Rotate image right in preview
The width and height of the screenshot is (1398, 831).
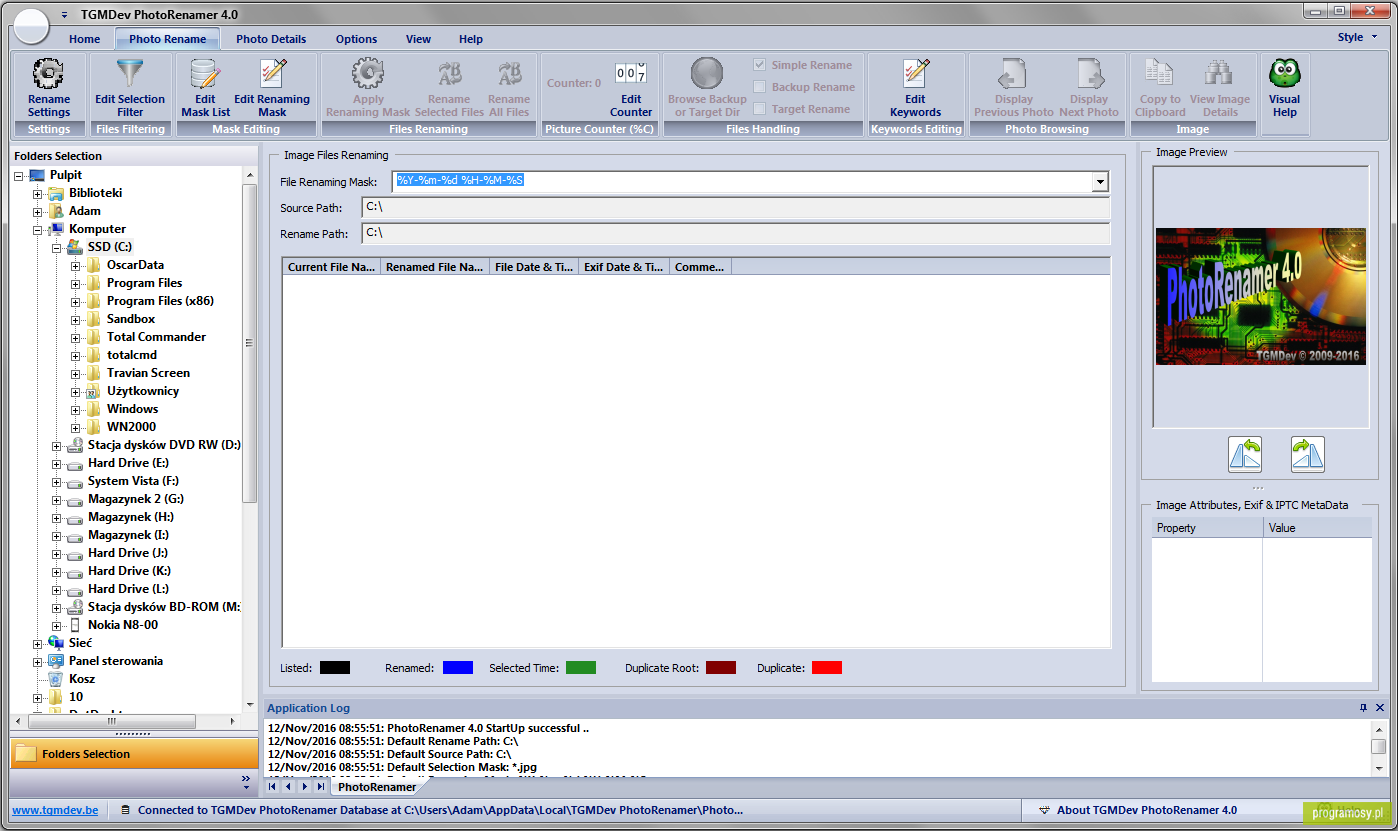click(x=1307, y=454)
